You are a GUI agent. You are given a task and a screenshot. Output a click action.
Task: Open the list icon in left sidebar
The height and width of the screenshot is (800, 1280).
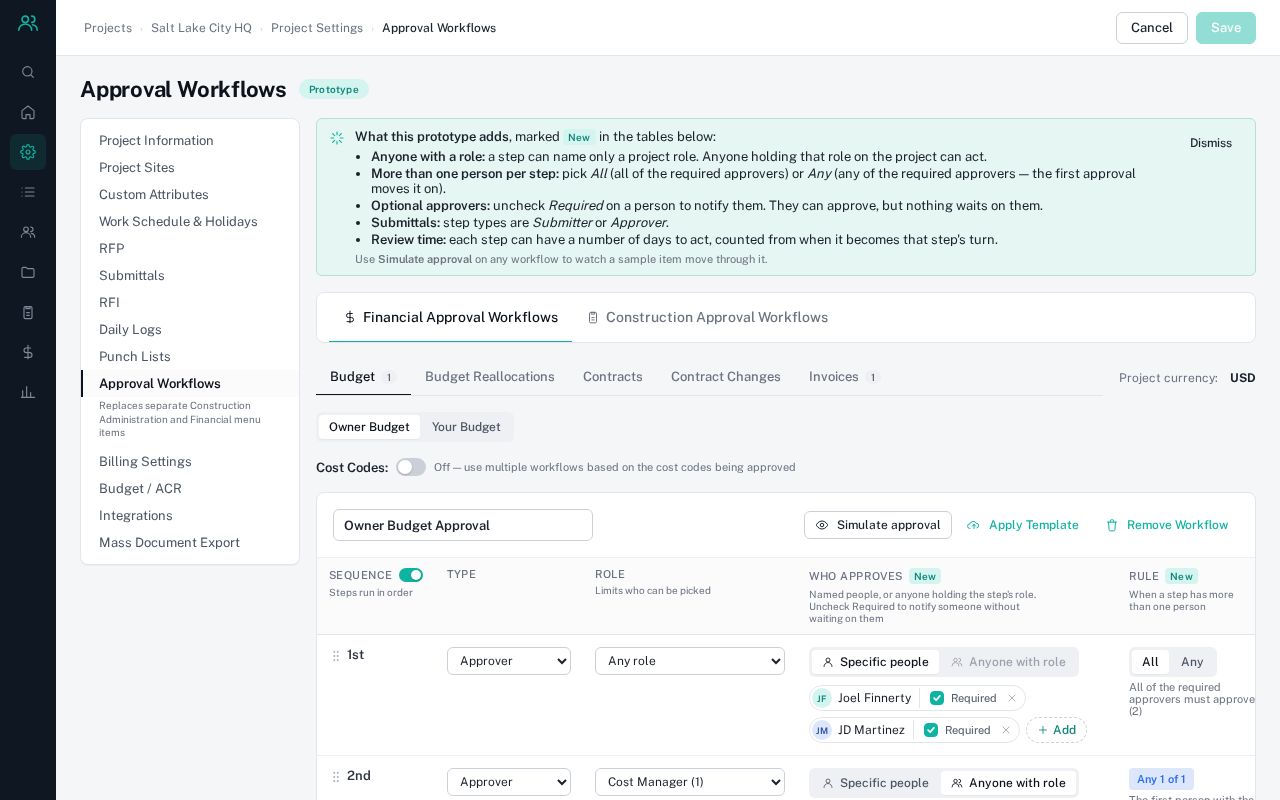tap(28, 192)
